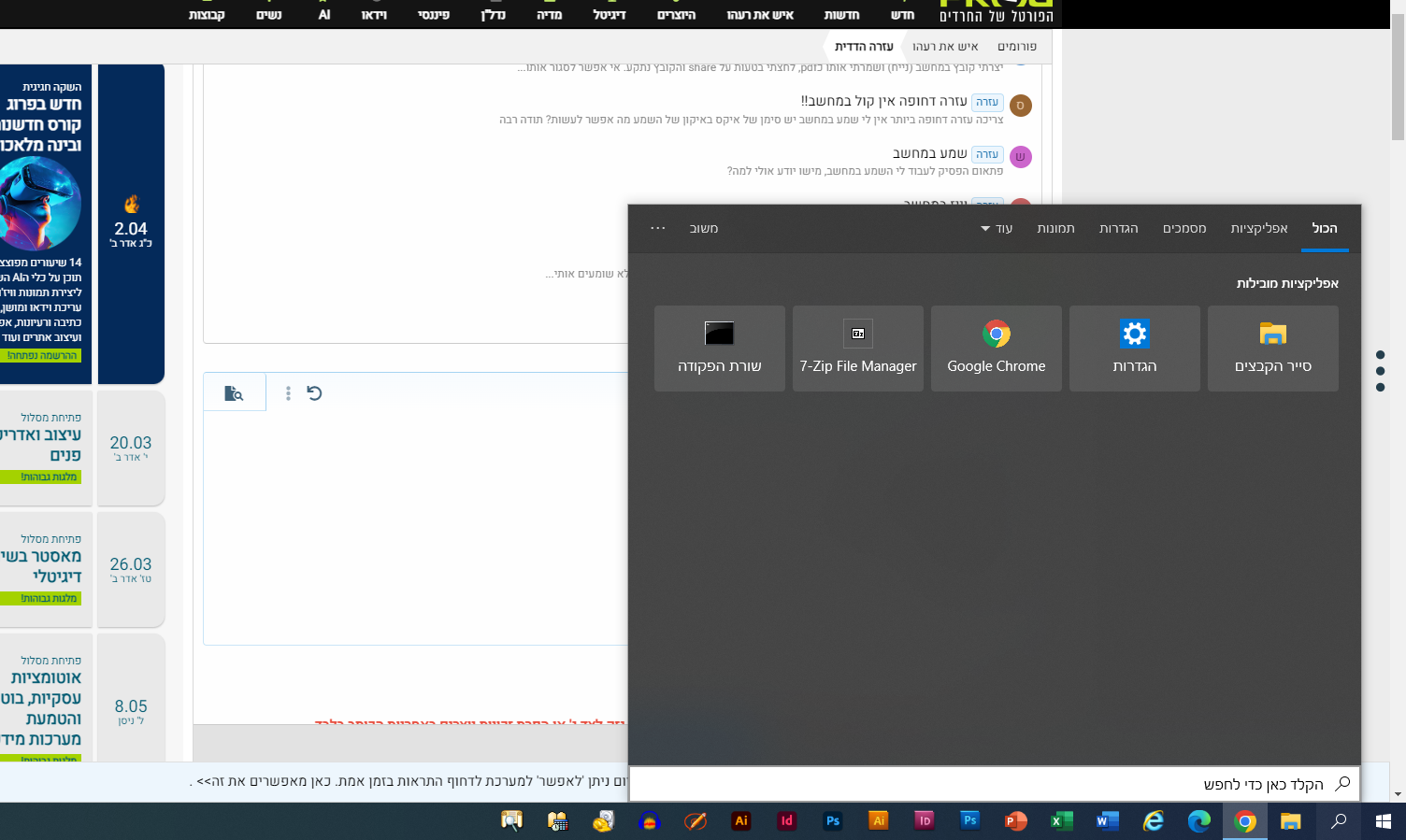Open the 26.03 מאסטר event card

tap(82, 570)
